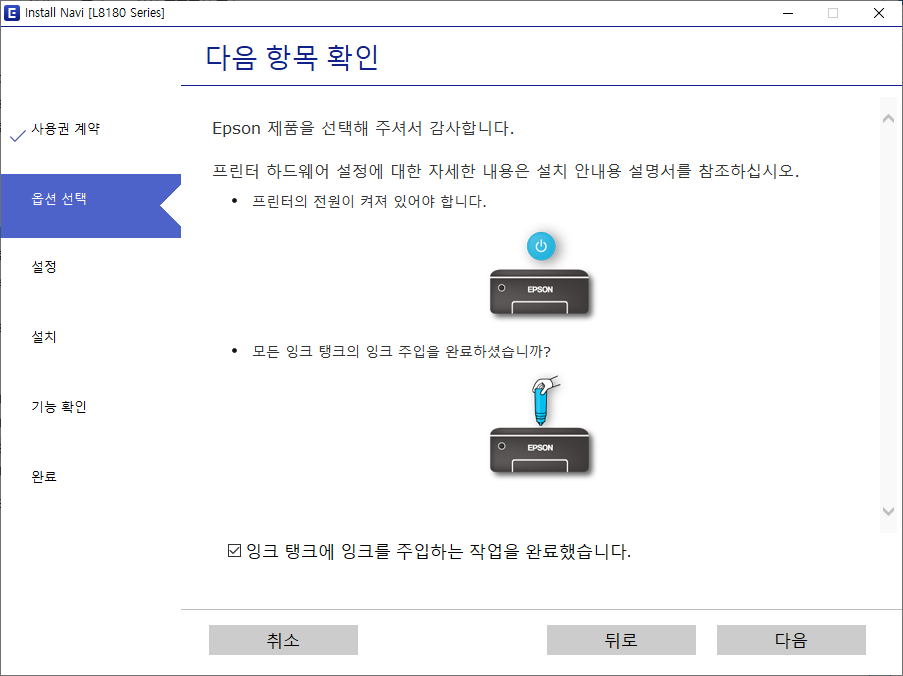Click the printer image under power icon

540,292
